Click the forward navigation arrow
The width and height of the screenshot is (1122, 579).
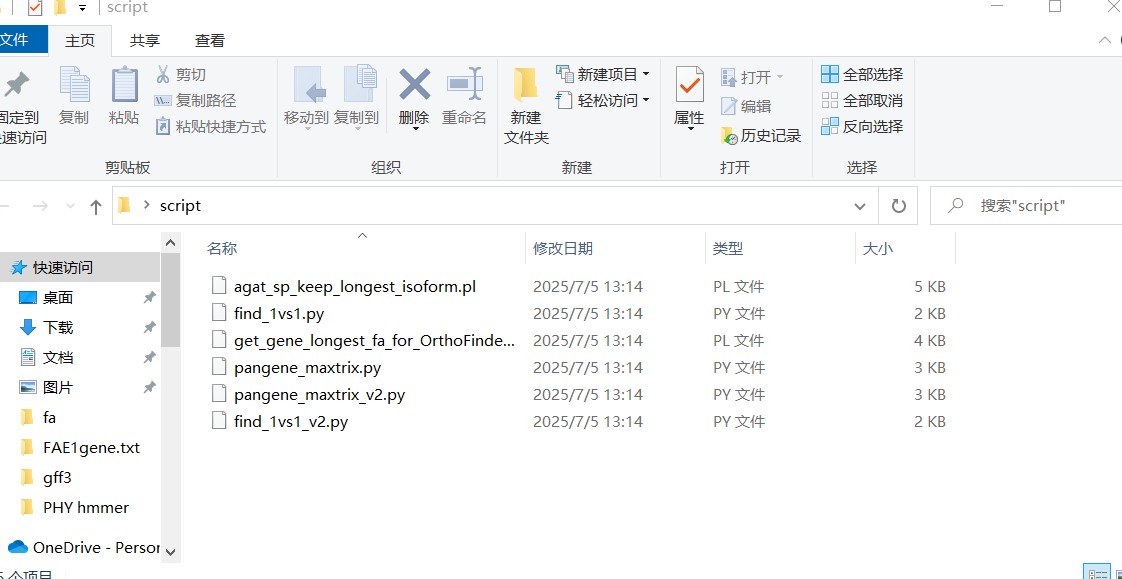point(41,206)
